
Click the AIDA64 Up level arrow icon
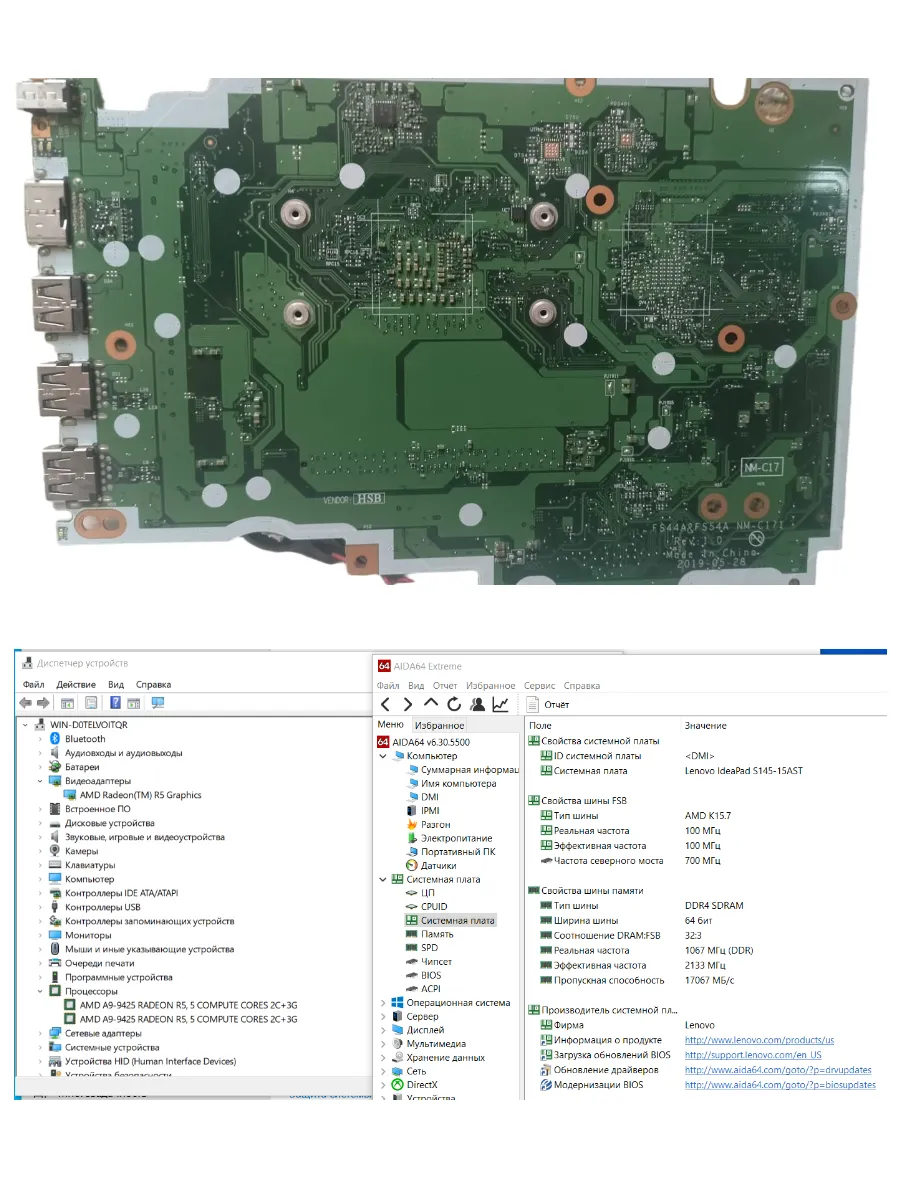(x=431, y=704)
